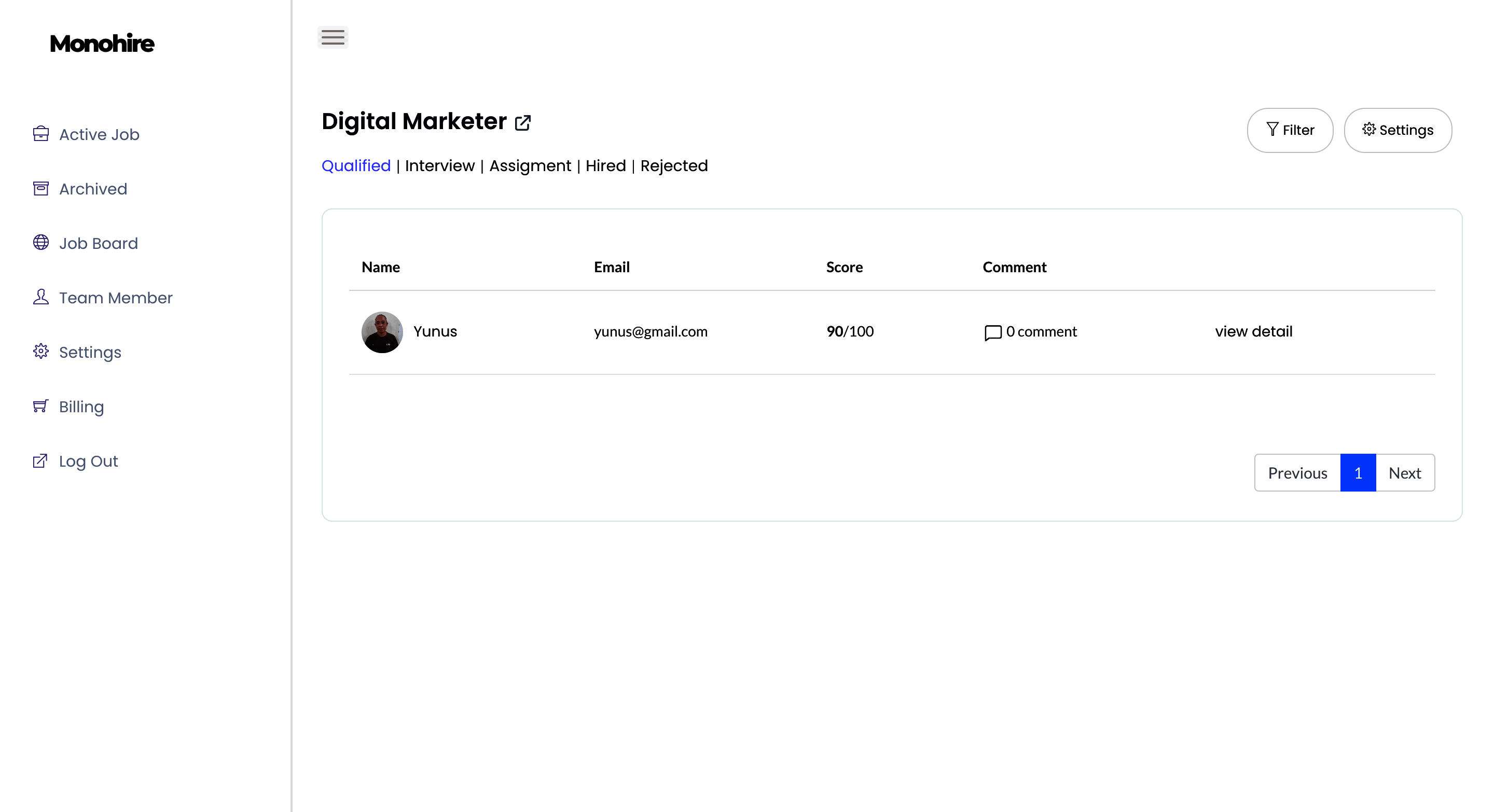Switch to the Hired stage tab
The width and height of the screenshot is (1494, 812).
pyautogui.click(x=605, y=166)
